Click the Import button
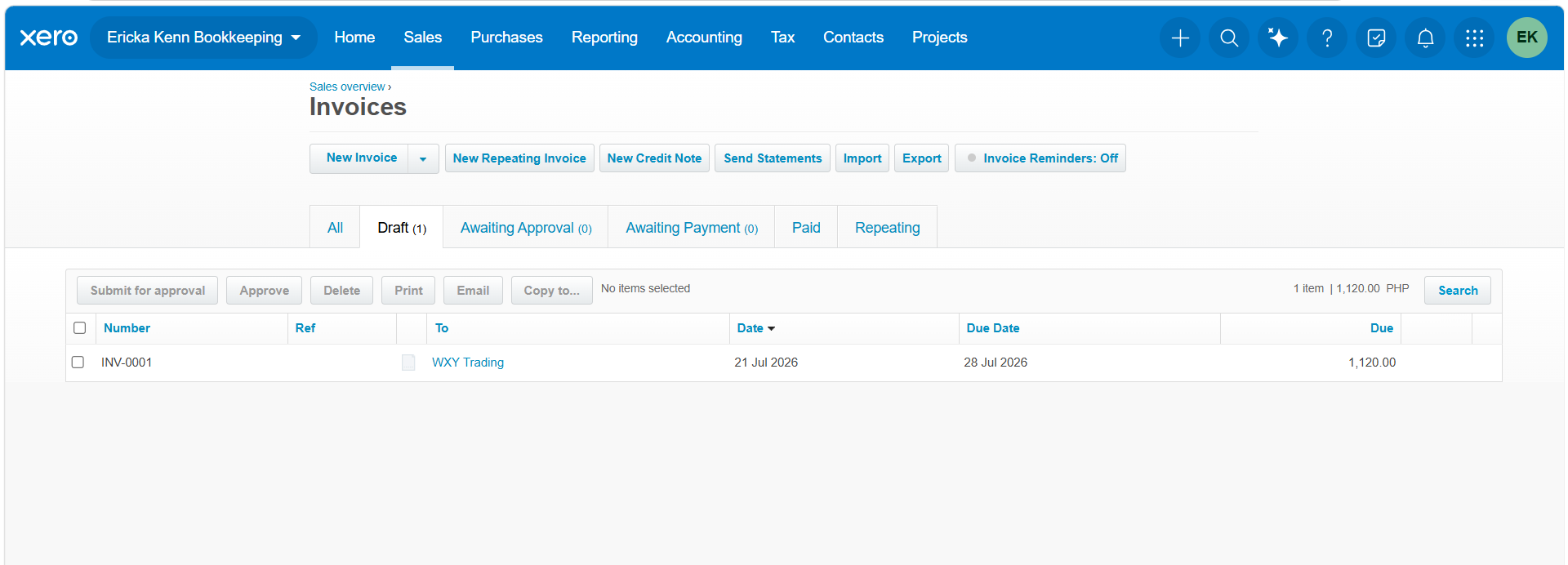 (862, 158)
